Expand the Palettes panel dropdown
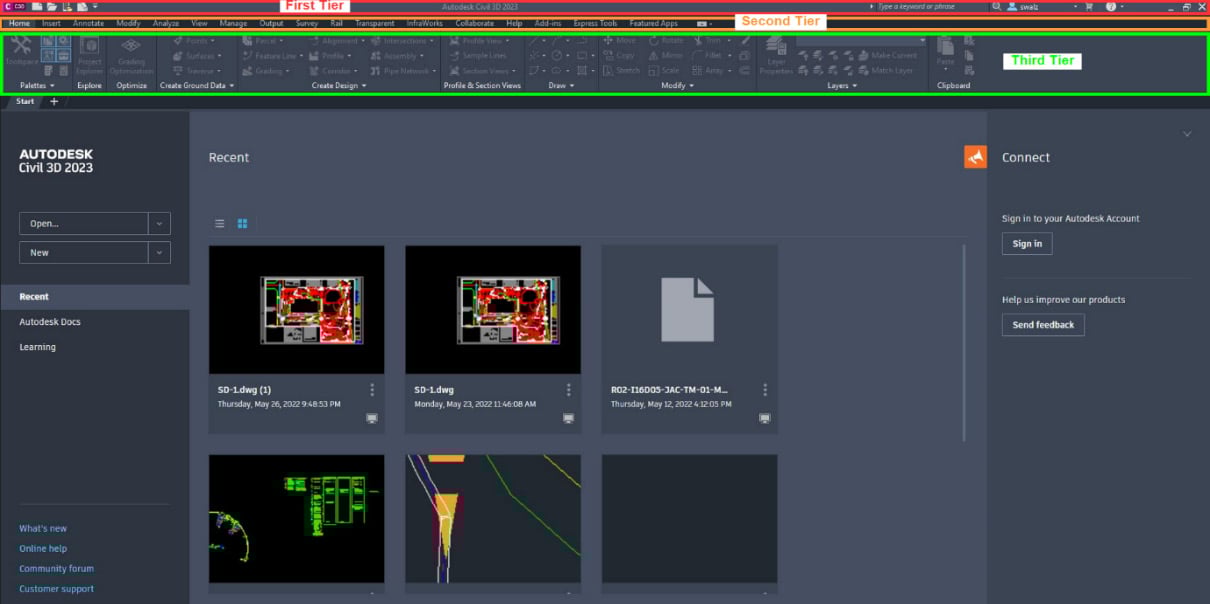 [37, 86]
